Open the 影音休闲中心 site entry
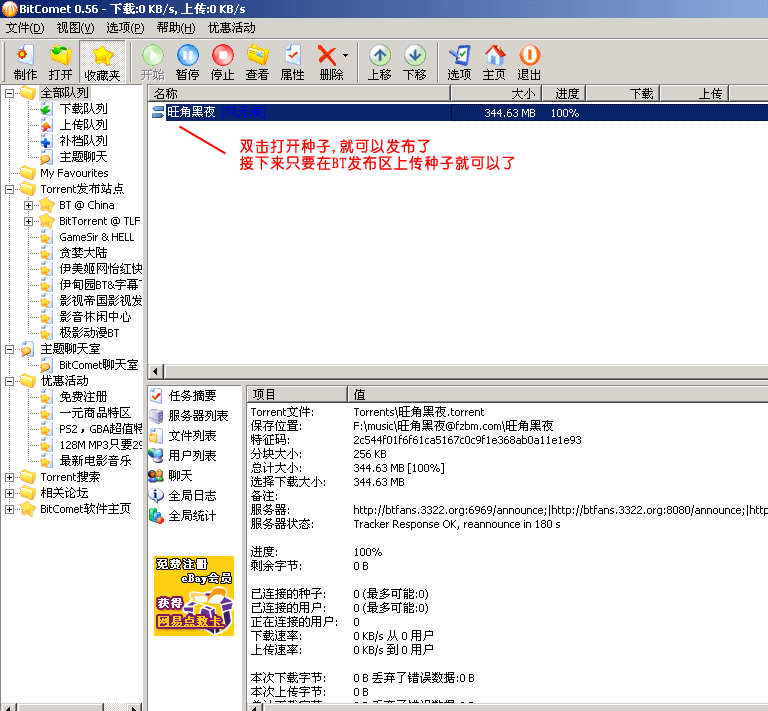The width and height of the screenshot is (768, 711). click(96, 317)
